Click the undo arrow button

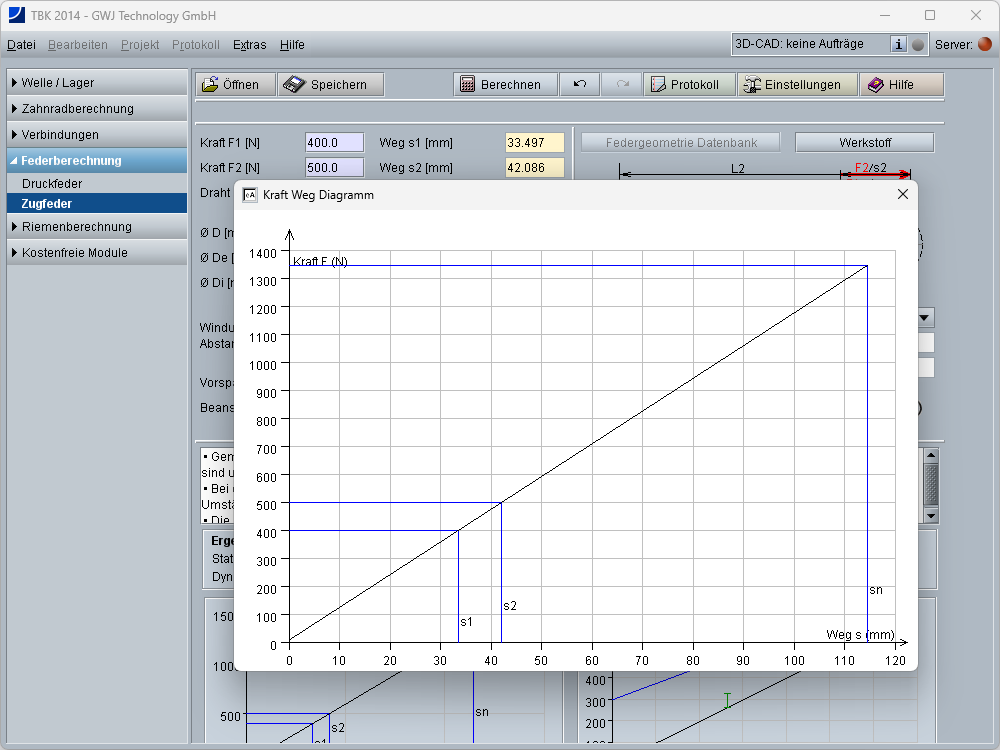pyautogui.click(x=580, y=85)
